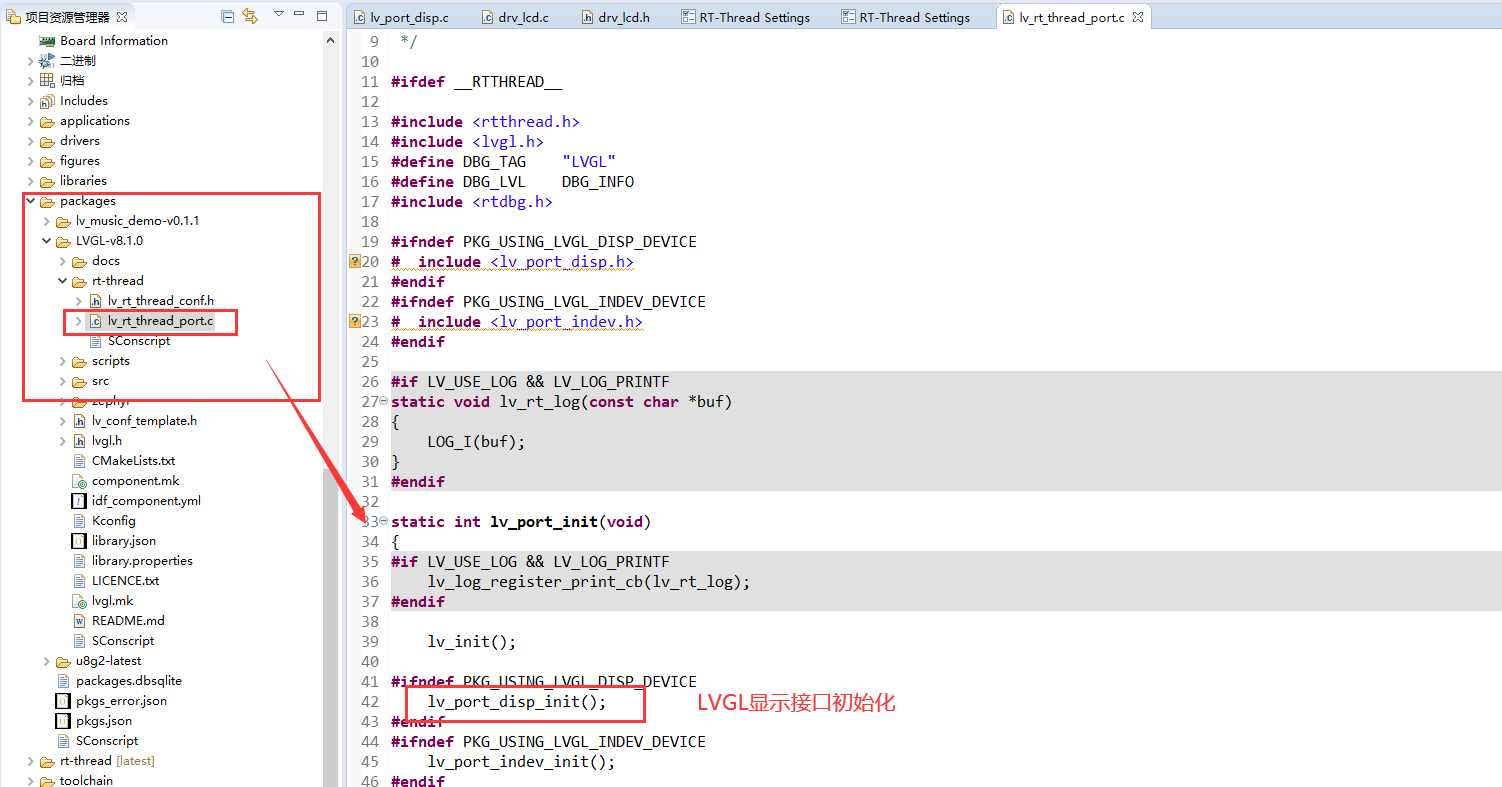
Task: Collapse the packages folder
Action: 31,201
